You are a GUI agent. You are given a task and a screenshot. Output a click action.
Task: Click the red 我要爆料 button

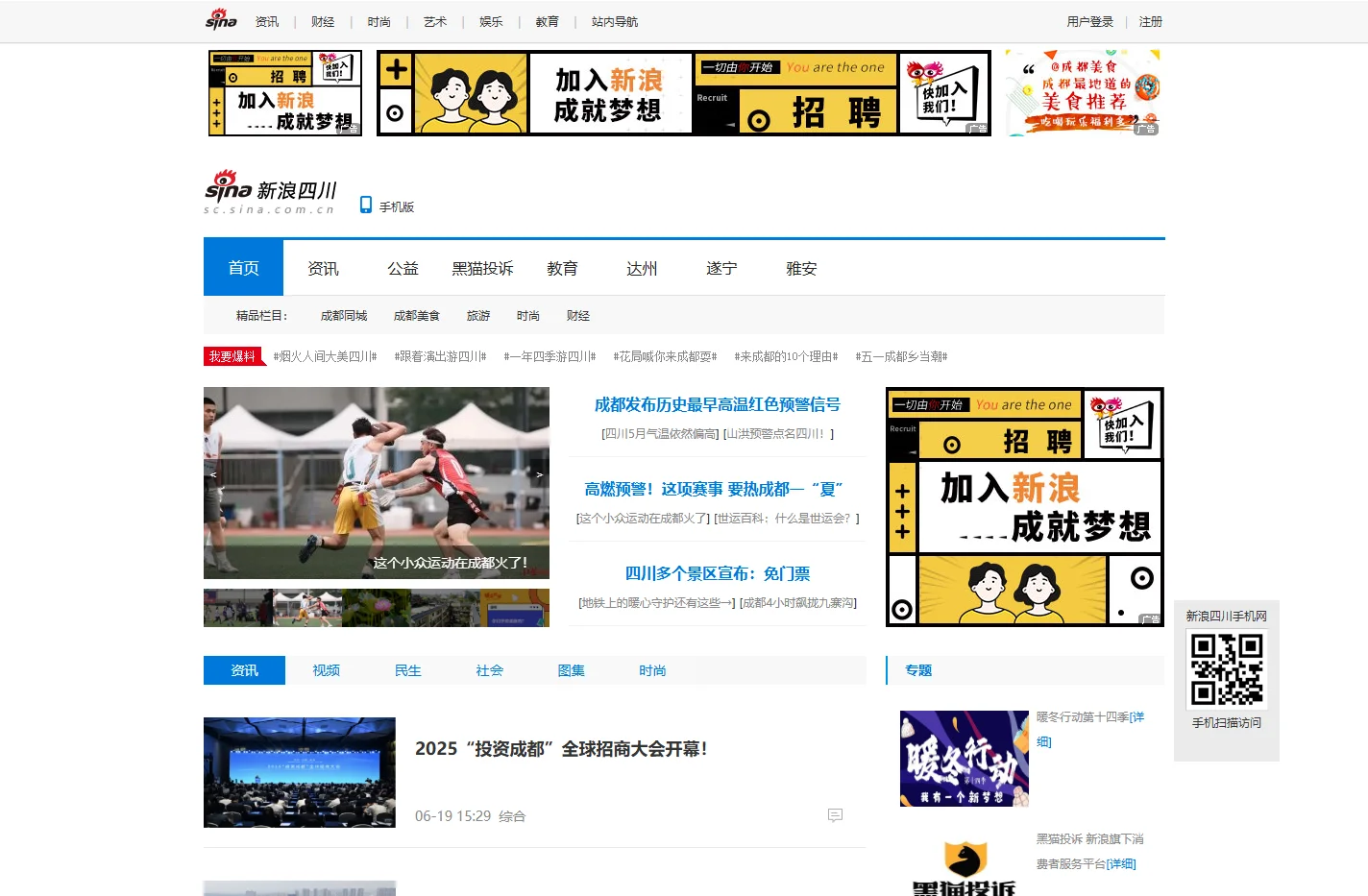tap(232, 356)
